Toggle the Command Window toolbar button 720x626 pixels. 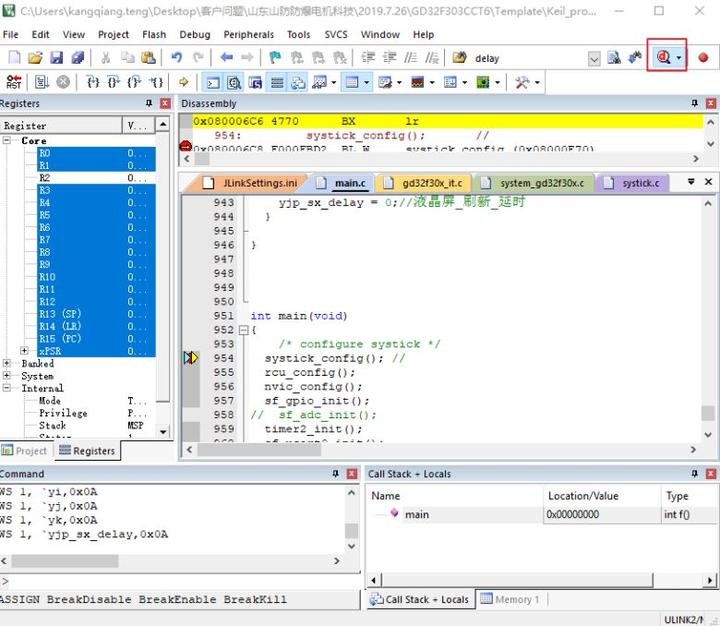[x=213, y=82]
